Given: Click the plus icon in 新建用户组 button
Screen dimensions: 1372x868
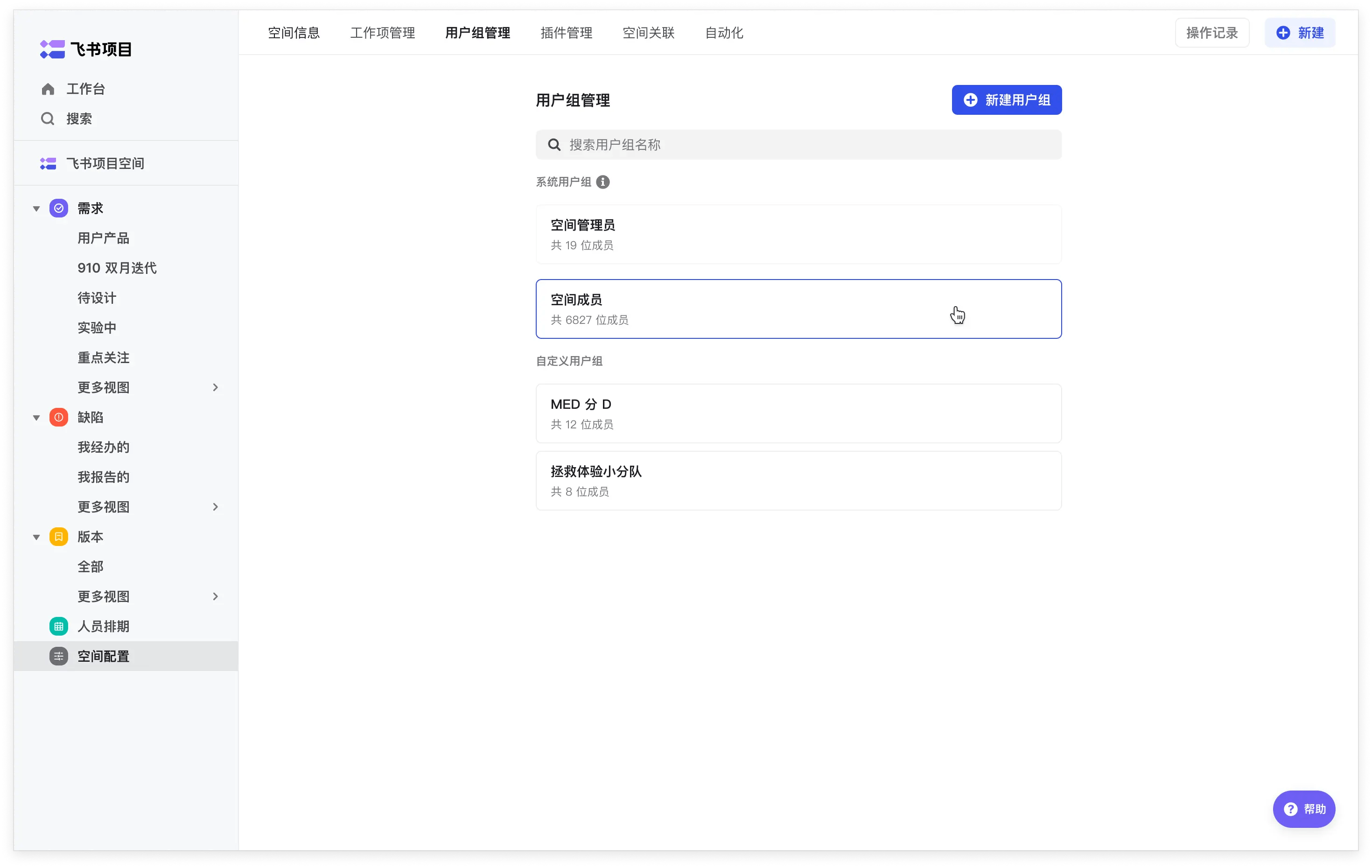Looking at the screenshot, I should coord(970,100).
